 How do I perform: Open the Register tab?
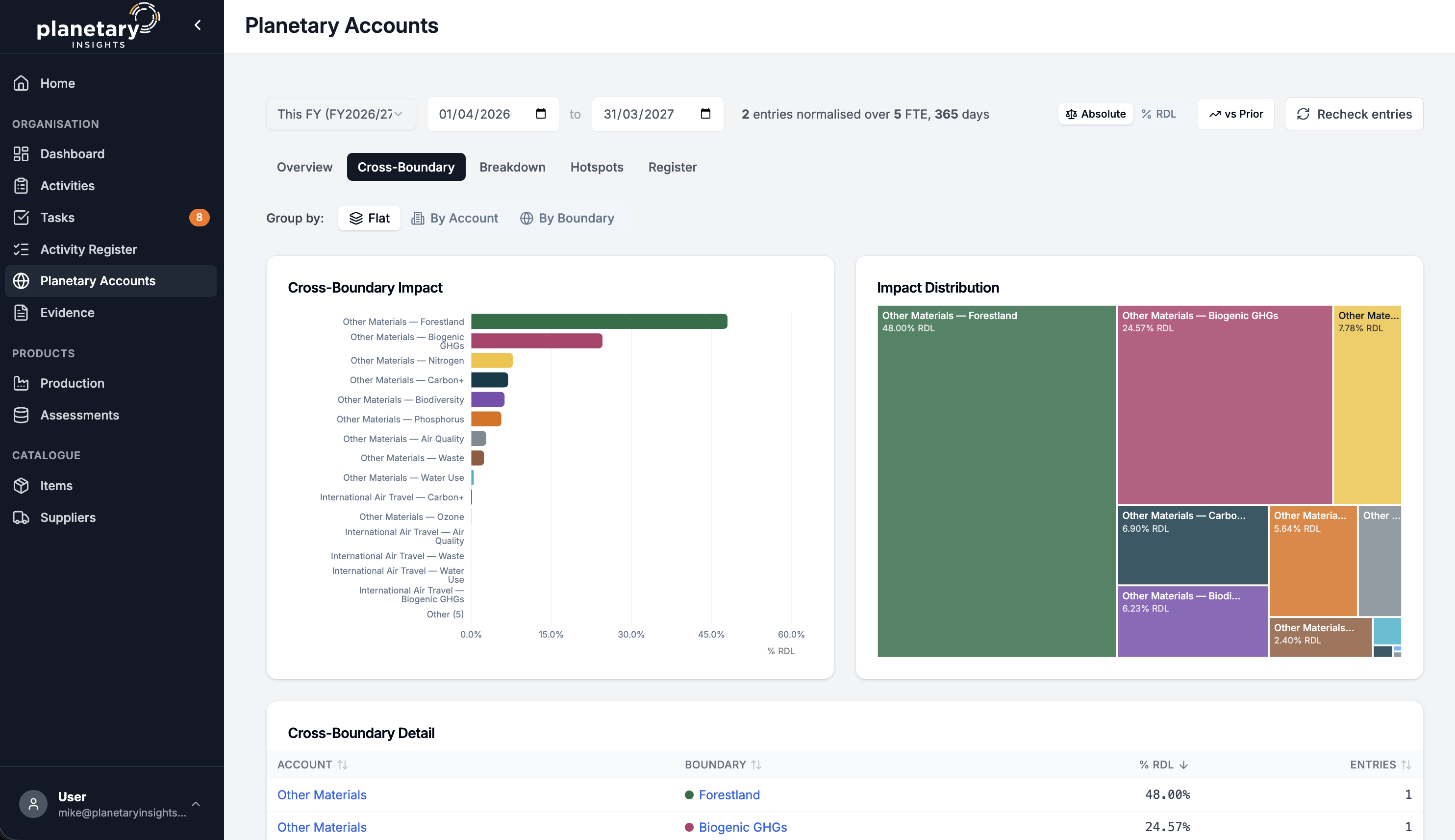(x=672, y=167)
